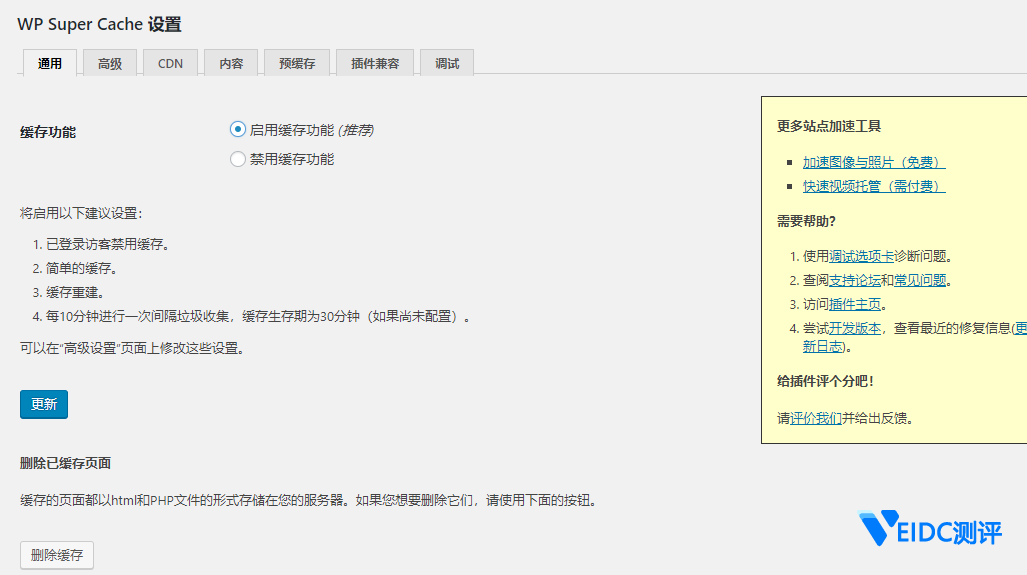Image resolution: width=1027 pixels, height=575 pixels.
Task: Click the VEIDC测评 logo watermark
Action: 930,529
